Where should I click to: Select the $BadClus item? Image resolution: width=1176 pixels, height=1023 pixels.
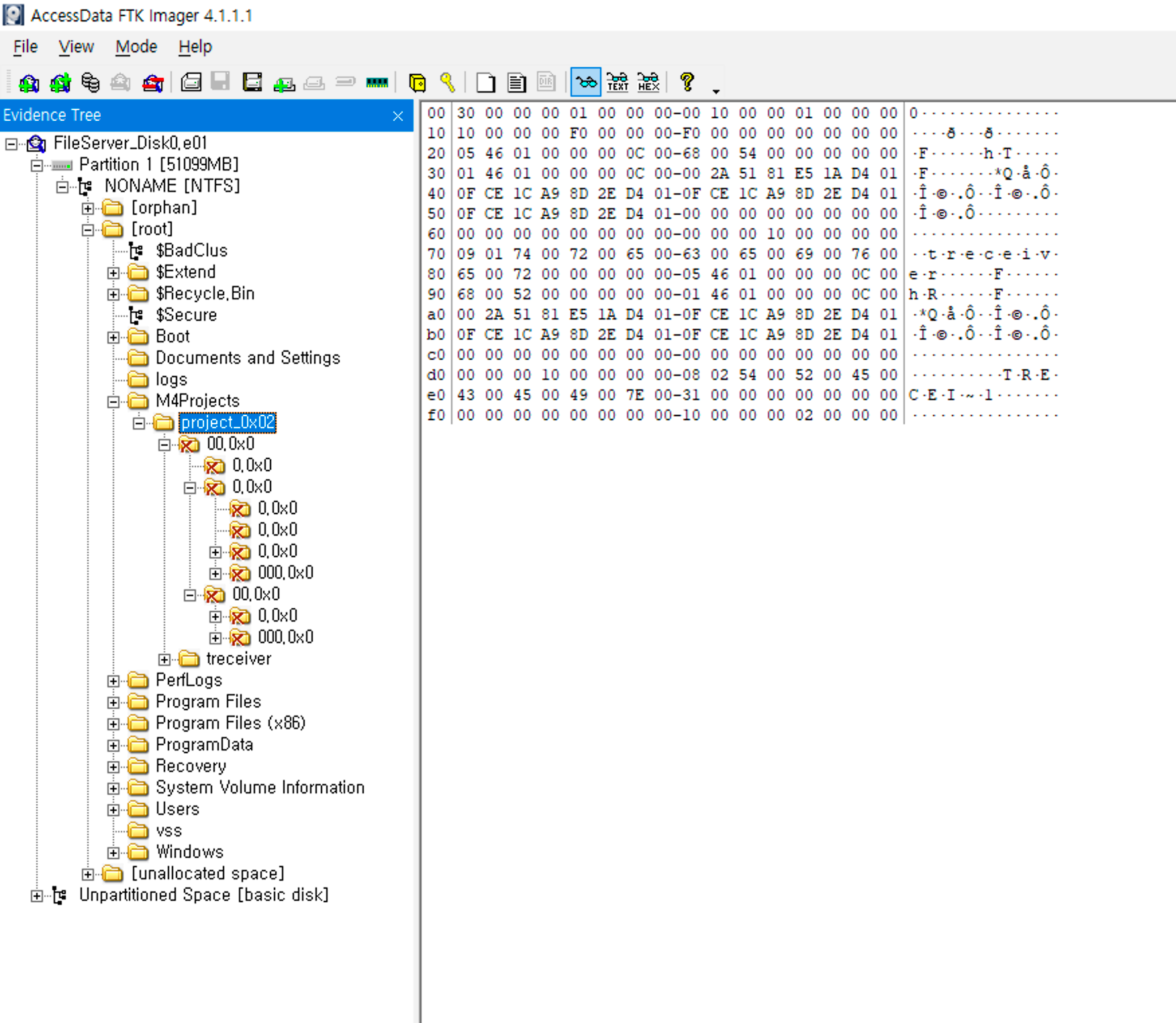click(x=191, y=250)
